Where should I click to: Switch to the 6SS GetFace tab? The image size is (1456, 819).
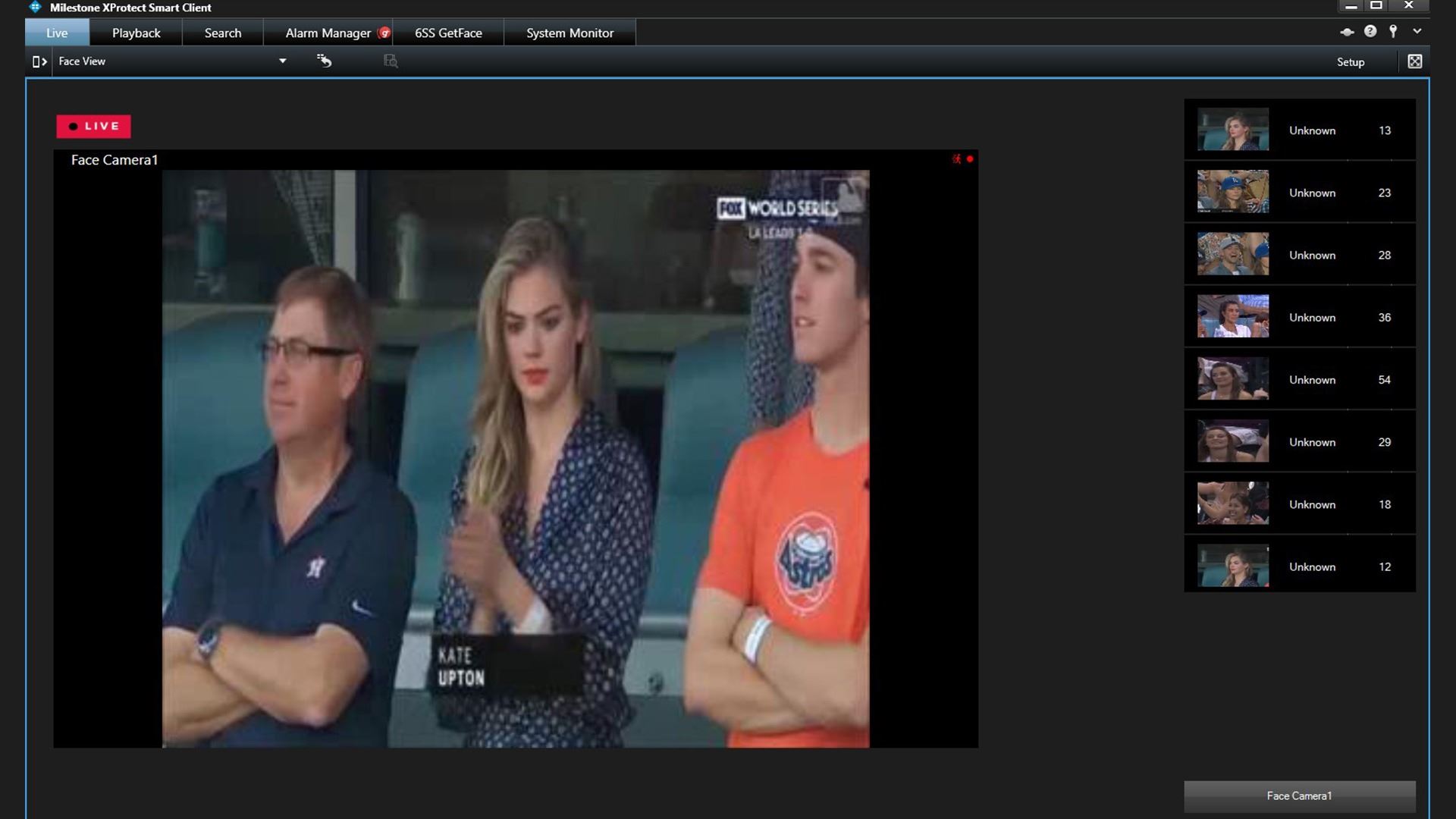point(448,33)
